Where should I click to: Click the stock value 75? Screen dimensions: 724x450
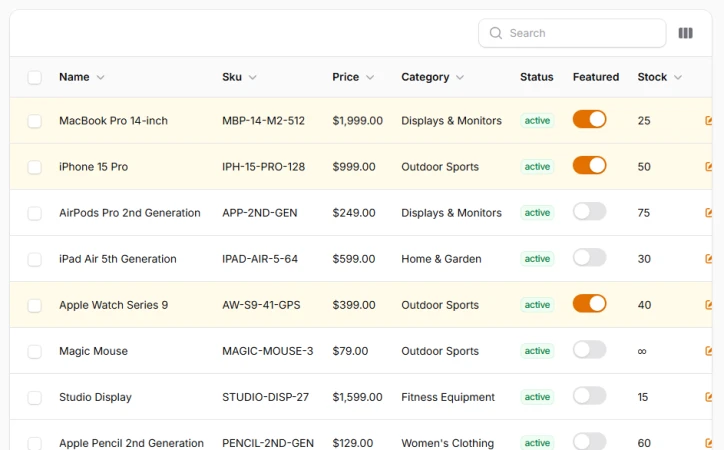point(644,213)
